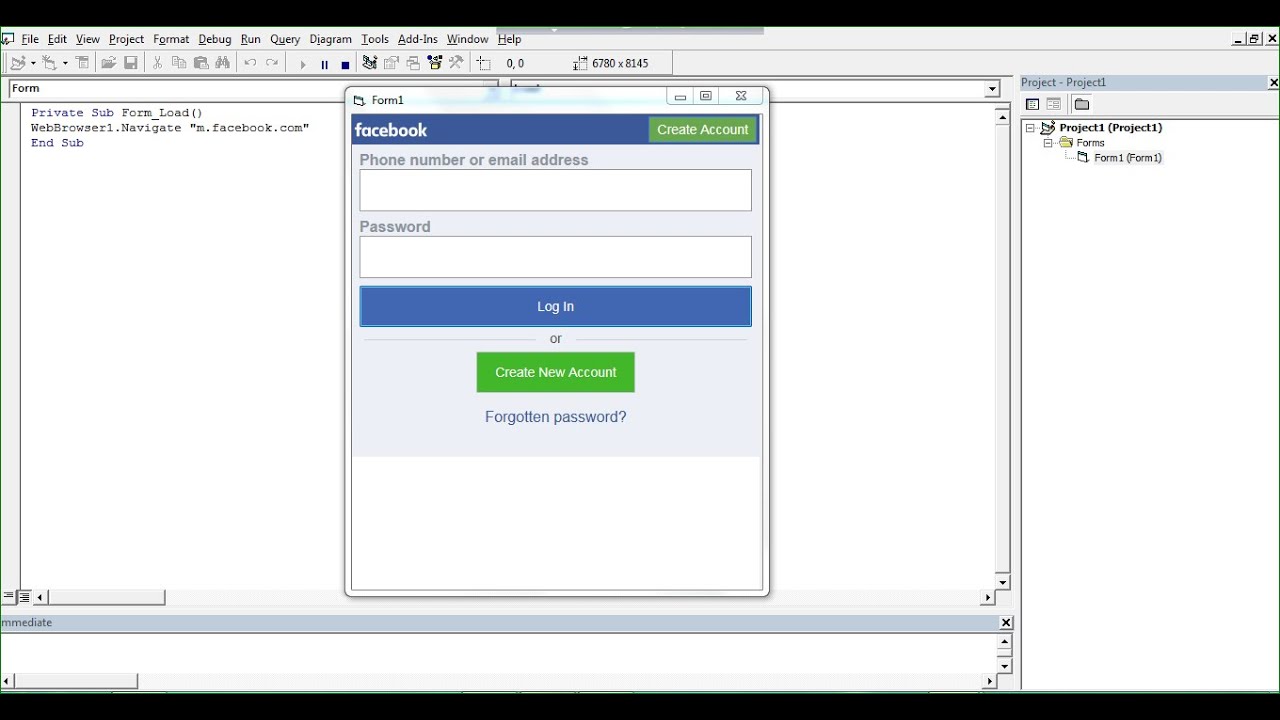Open Add Form dropdown arrow
This screenshot has height=720, width=1280.
[x=65, y=63]
